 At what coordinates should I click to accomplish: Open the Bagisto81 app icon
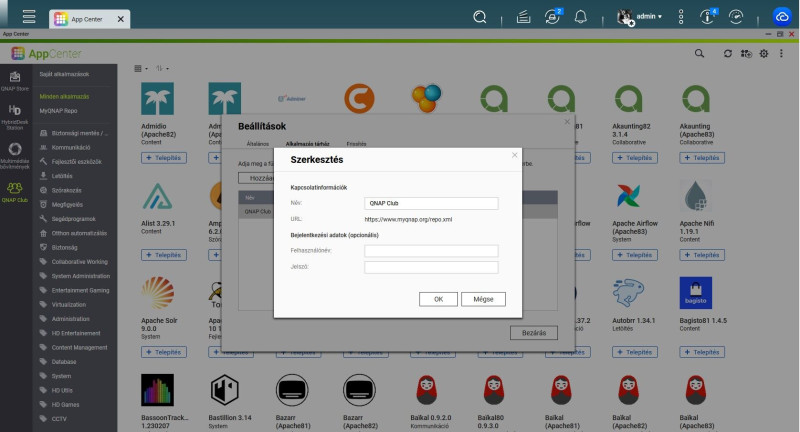695,293
